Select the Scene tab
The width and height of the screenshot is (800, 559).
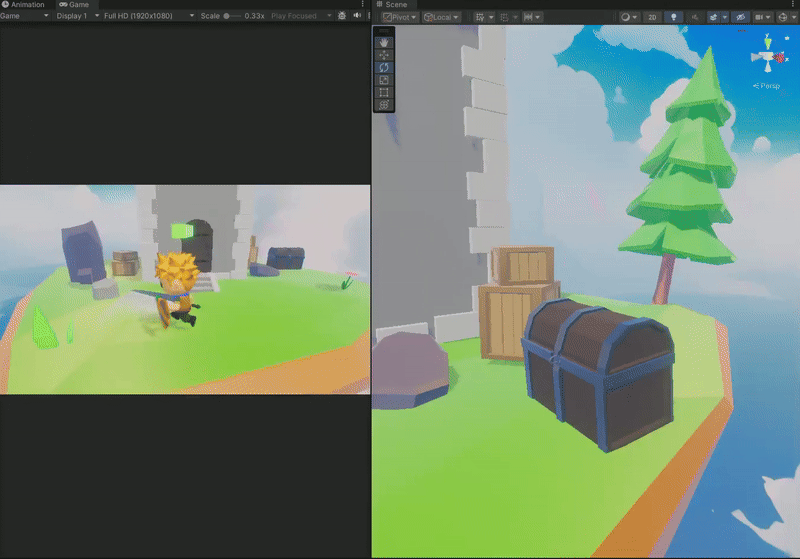pyautogui.click(x=392, y=5)
